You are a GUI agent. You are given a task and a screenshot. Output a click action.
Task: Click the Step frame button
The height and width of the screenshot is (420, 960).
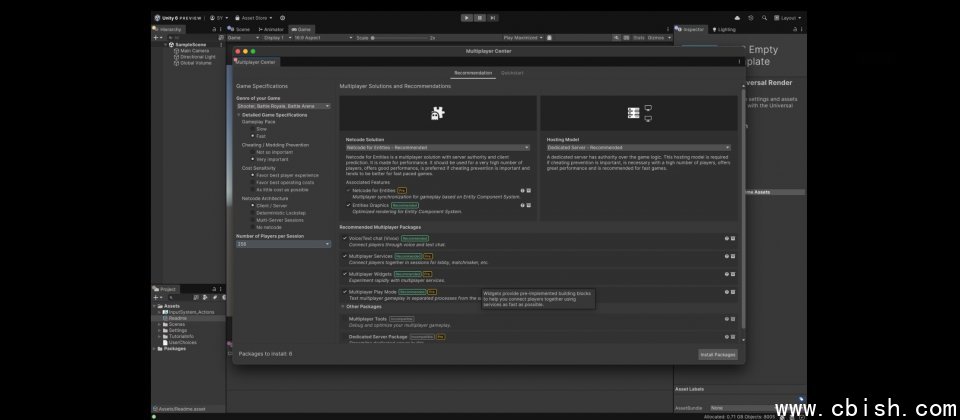point(493,18)
